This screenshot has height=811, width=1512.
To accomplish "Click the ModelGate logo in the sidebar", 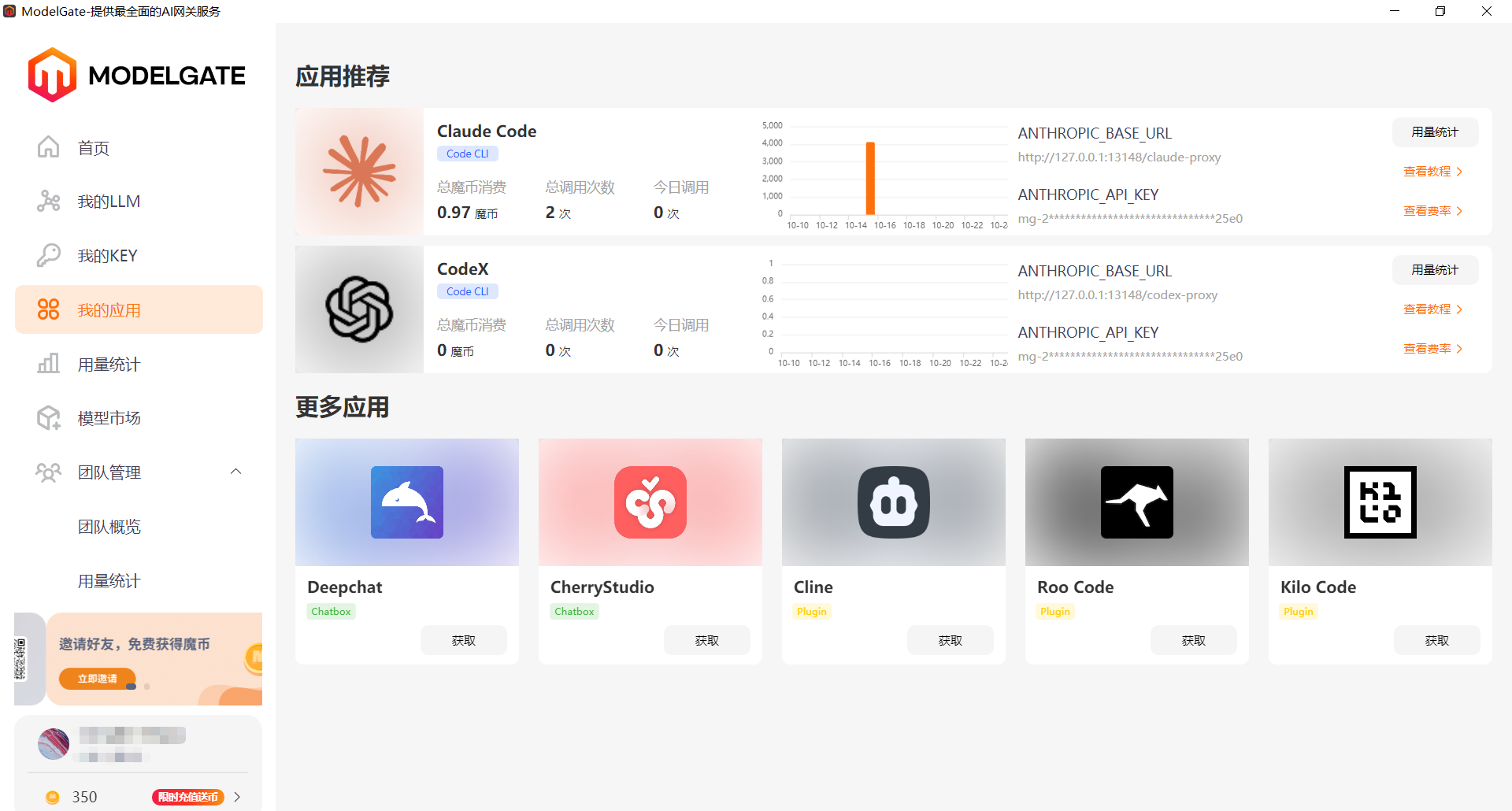I will 136,75.
